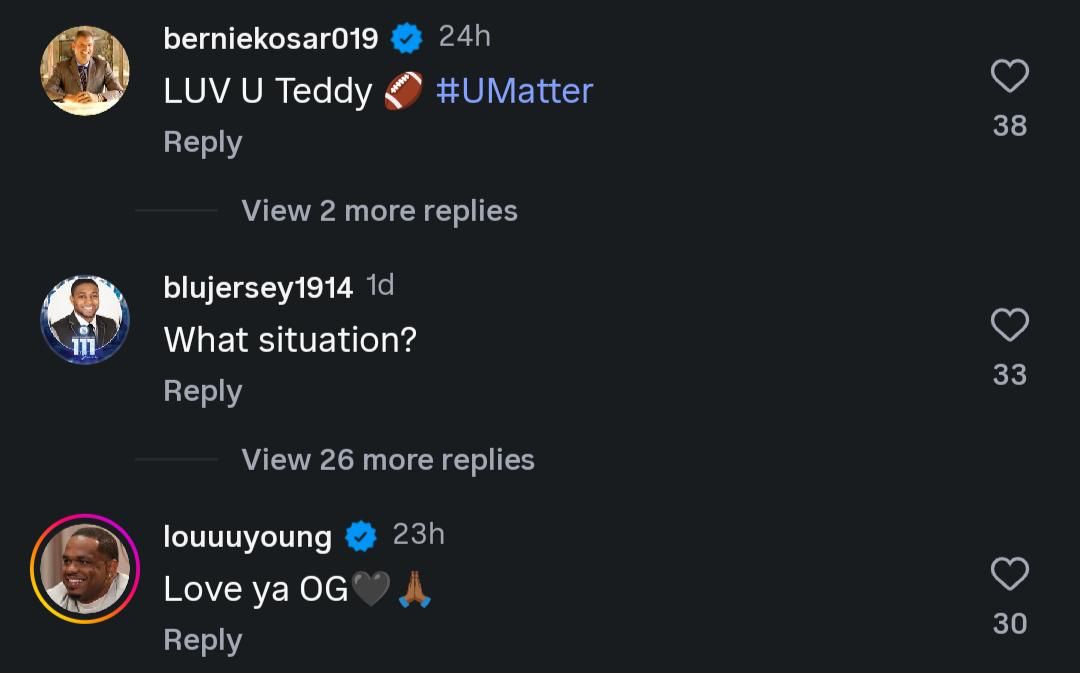Click the 30 likes count
1080x673 pixels.
(x=1009, y=624)
